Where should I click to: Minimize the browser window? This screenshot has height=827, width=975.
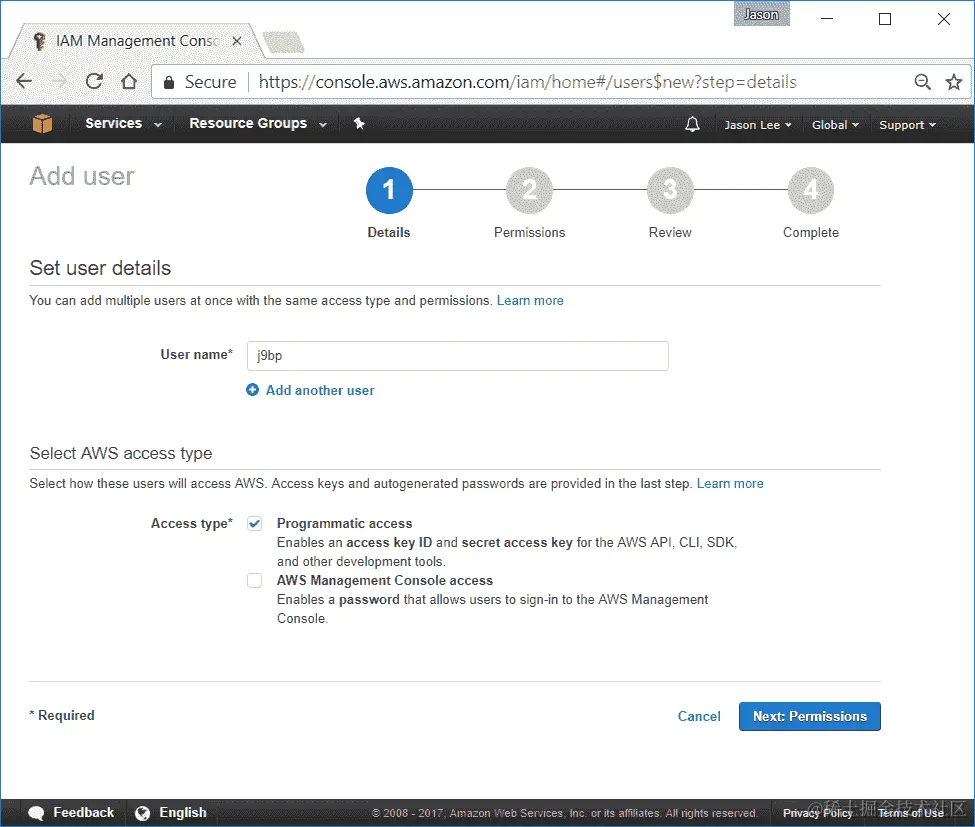[826, 19]
